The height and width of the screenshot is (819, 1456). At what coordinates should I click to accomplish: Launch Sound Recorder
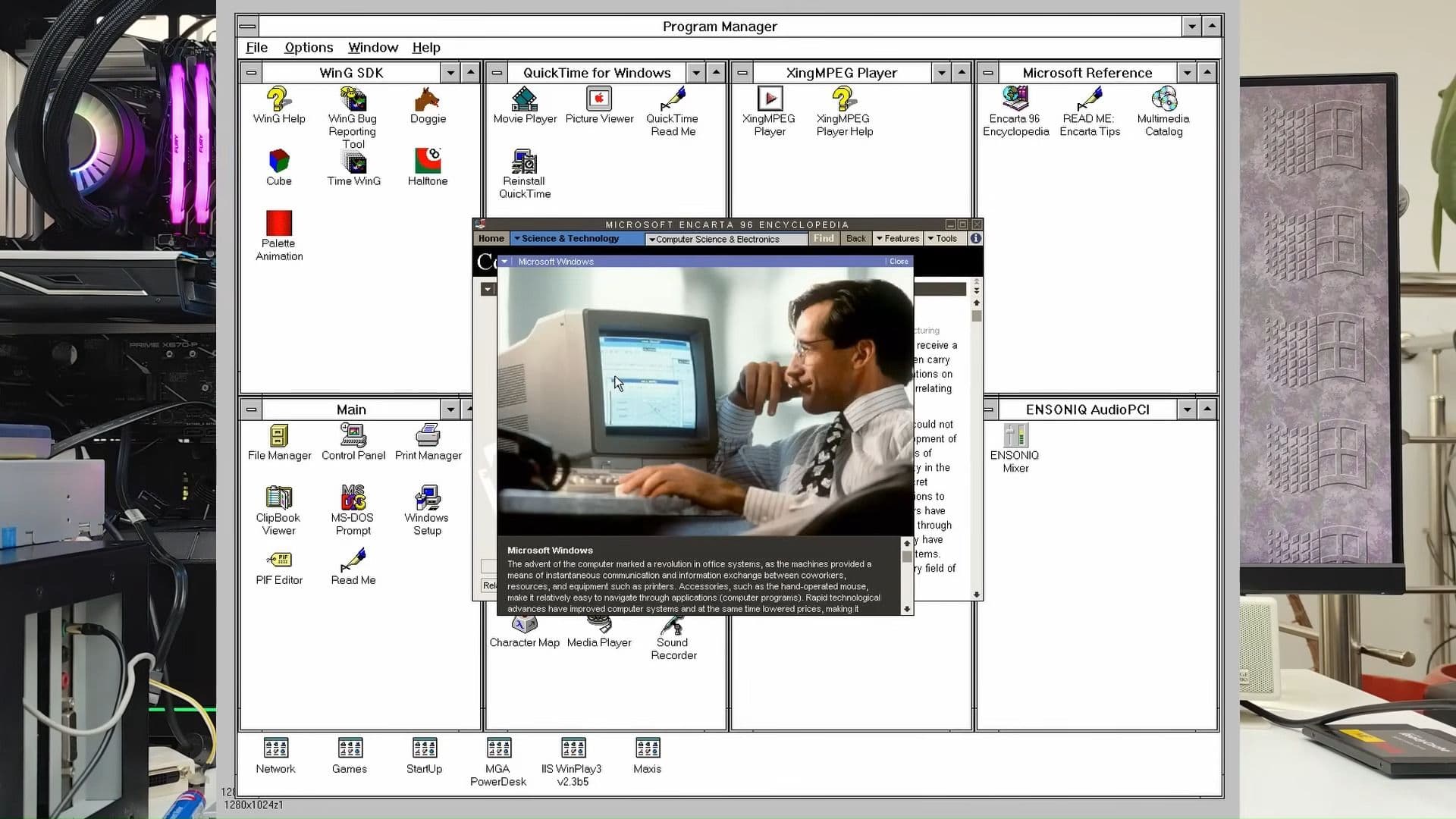[x=672, y=624]
